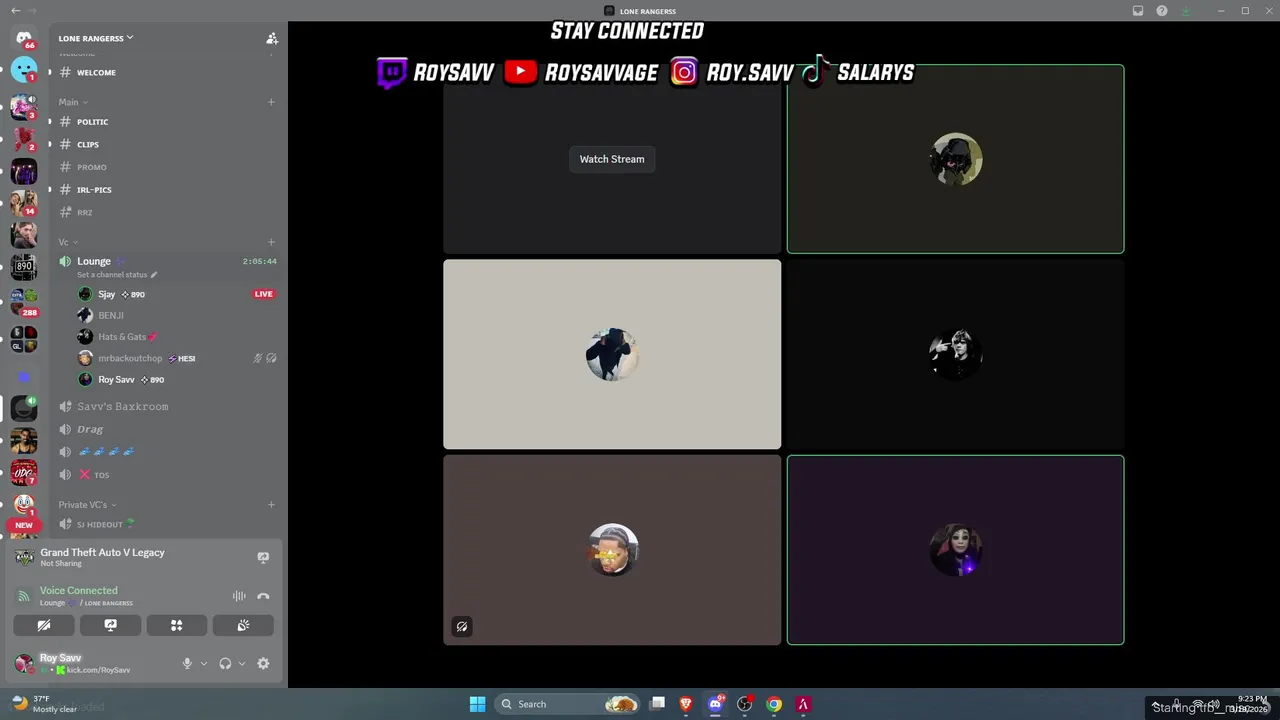Click Grand Theft Auto V Legacy activity
This screenshot has height=720, width=1280.
[x=102, y=552]
